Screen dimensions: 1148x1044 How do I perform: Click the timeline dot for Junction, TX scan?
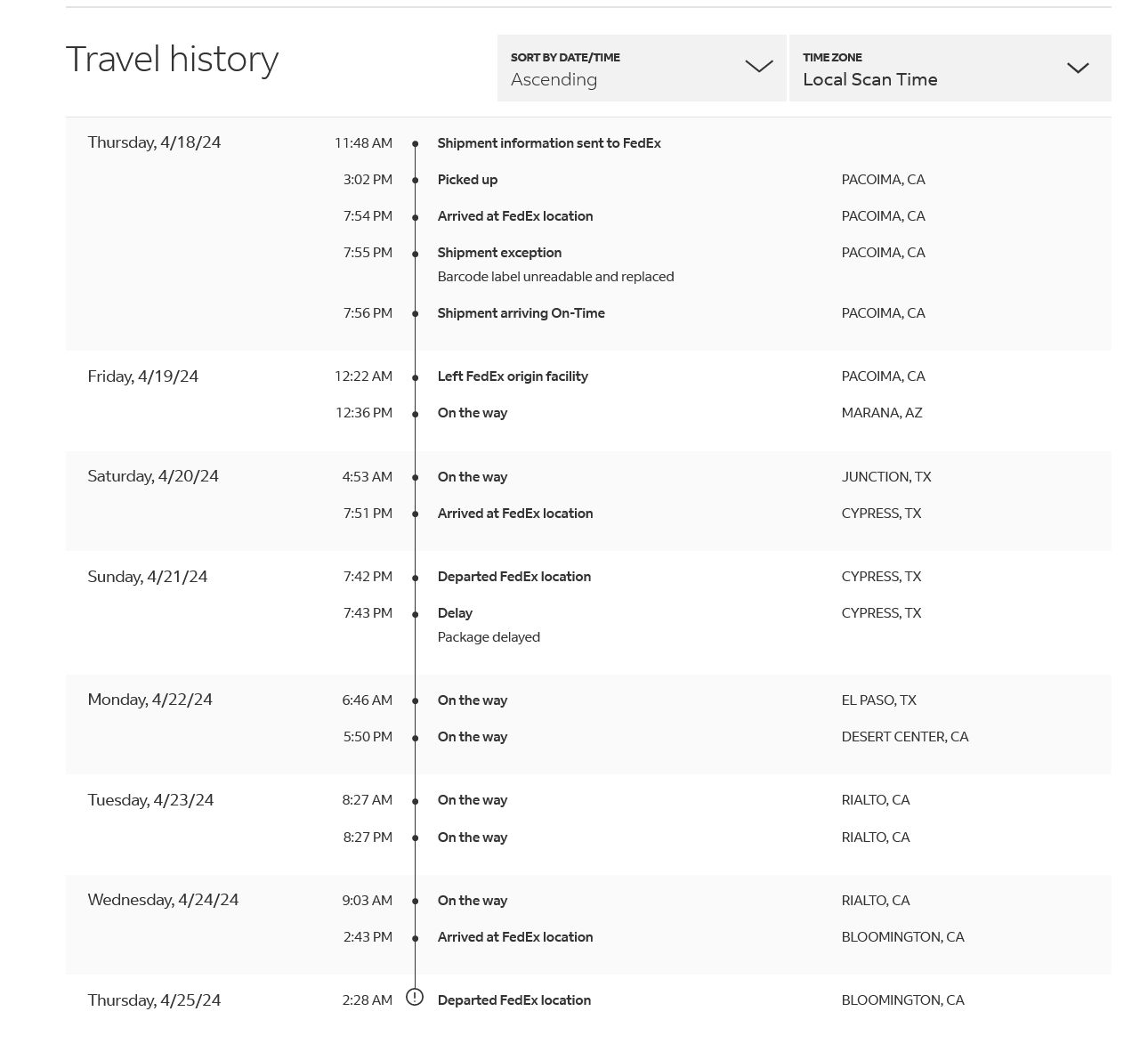click(x=415, y=478)
